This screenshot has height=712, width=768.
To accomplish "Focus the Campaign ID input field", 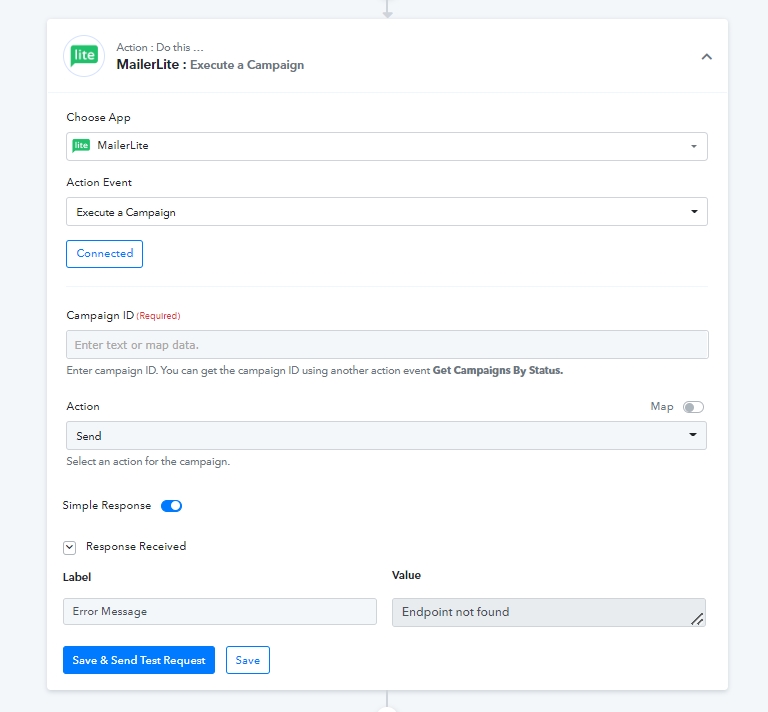I will click(387, 344).
